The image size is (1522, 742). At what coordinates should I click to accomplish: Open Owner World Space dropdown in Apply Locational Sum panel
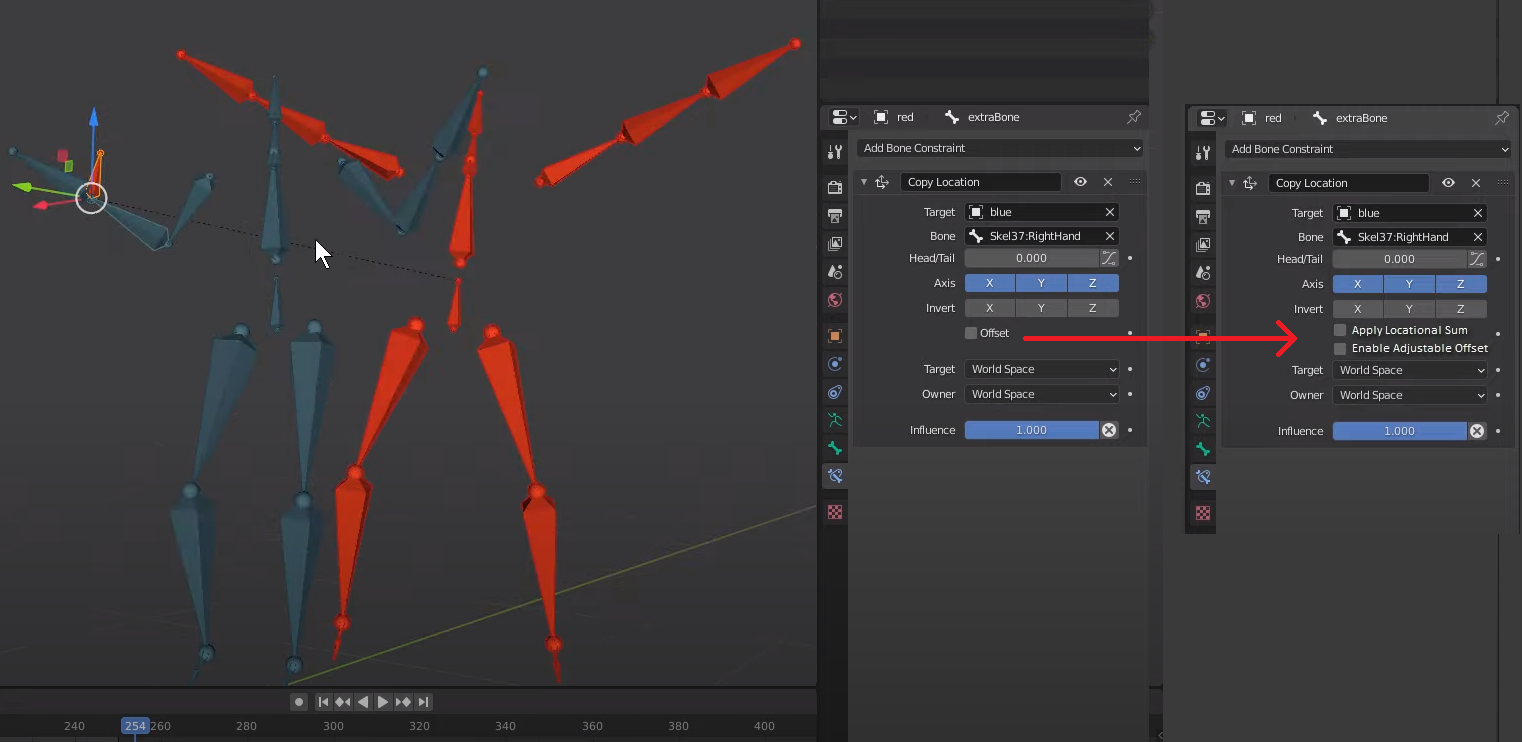click(1410, 395)
